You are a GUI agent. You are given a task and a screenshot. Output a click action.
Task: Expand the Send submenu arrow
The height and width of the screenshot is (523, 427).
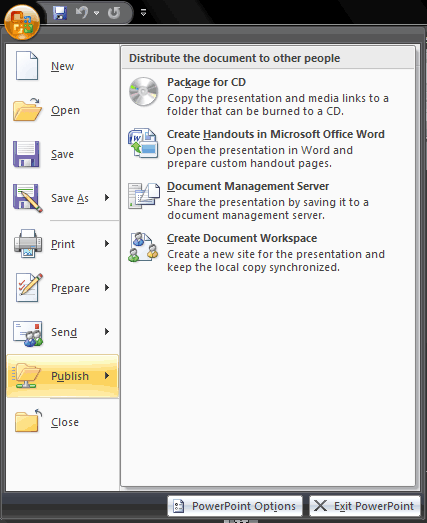click(x=107, y=332)
